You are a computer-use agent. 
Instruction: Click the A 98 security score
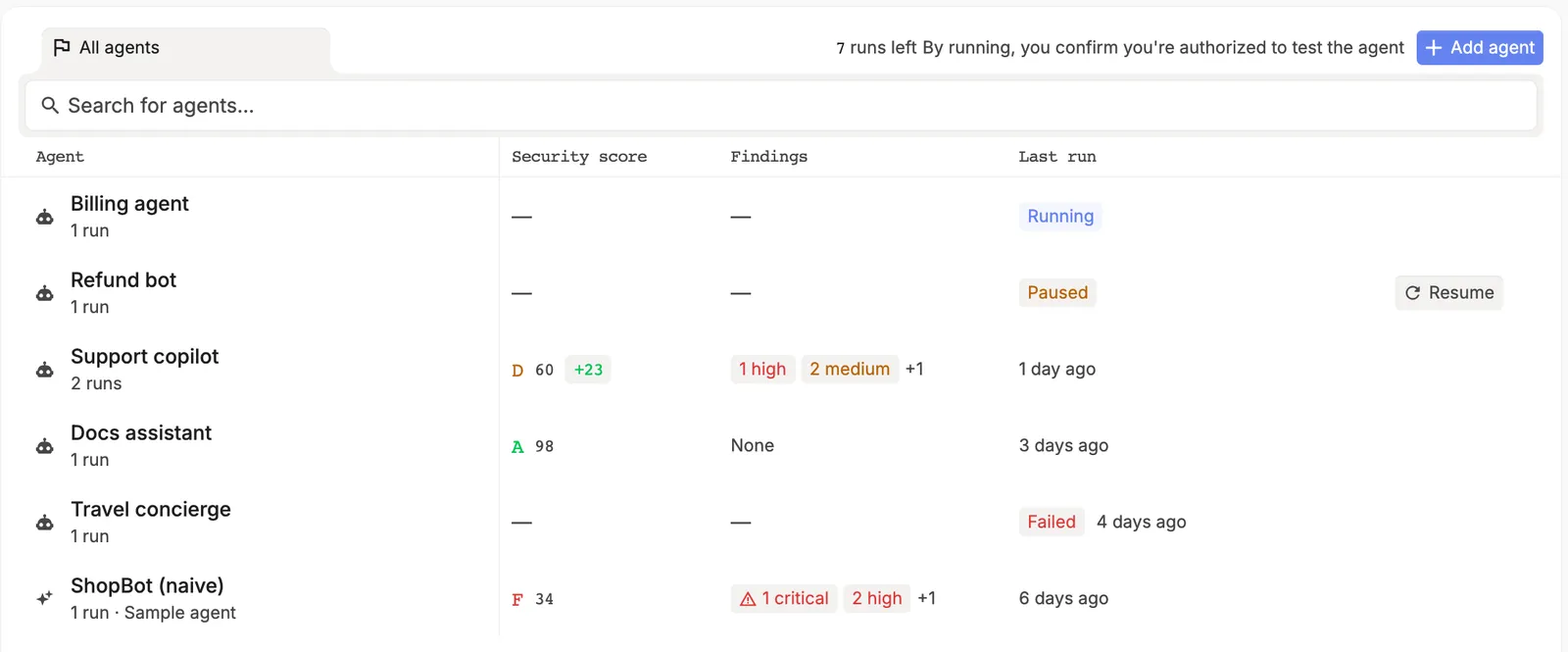(533, 446)
